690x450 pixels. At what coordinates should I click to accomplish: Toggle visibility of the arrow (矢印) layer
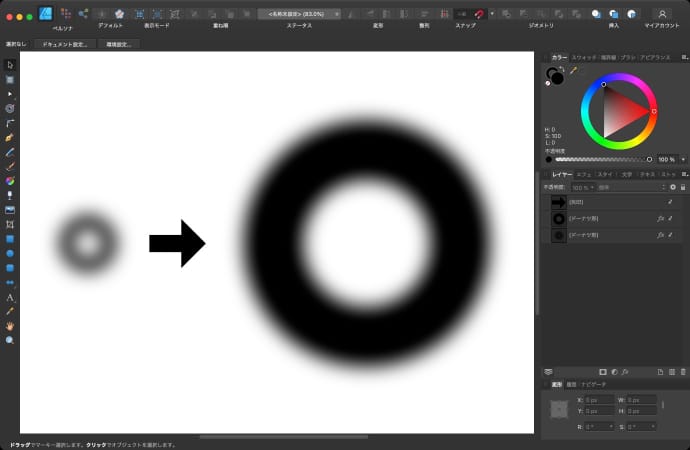coord(670,201)
